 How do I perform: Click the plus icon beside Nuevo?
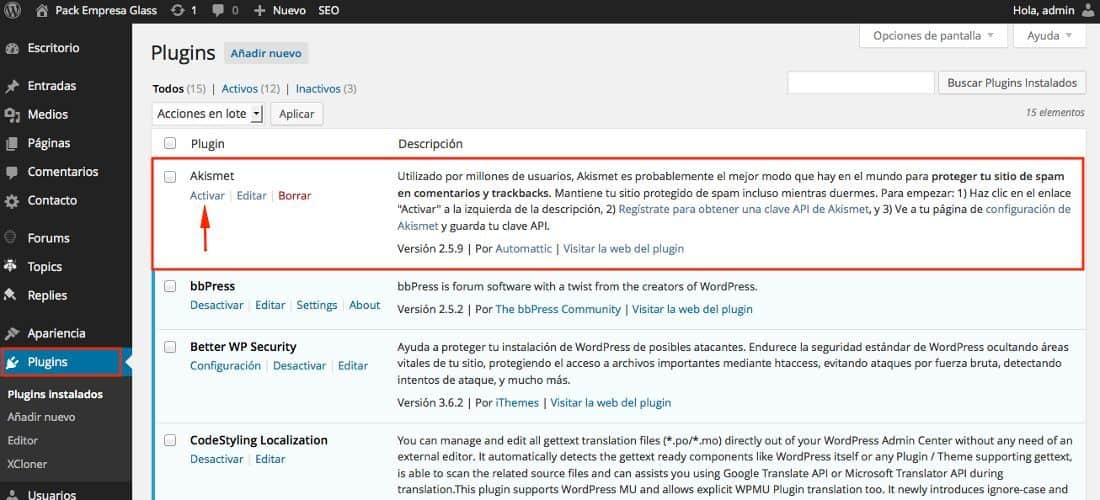260,11
